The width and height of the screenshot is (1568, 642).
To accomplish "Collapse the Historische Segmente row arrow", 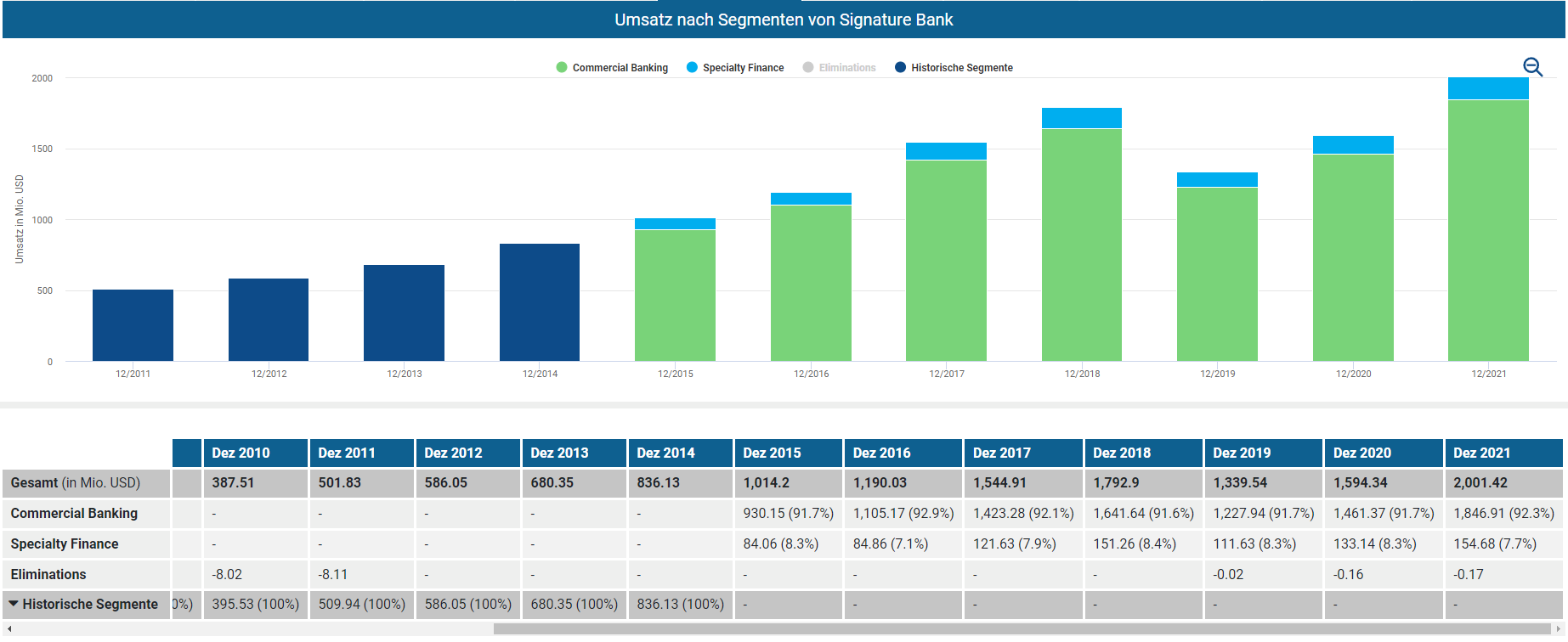I will tap(14, 604).
